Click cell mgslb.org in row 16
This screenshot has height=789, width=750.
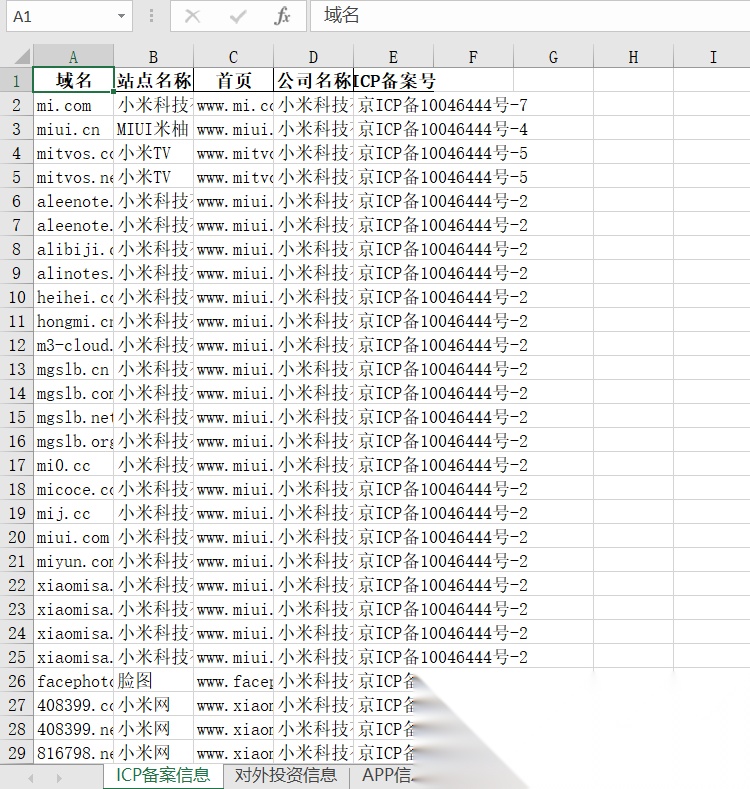73,441
